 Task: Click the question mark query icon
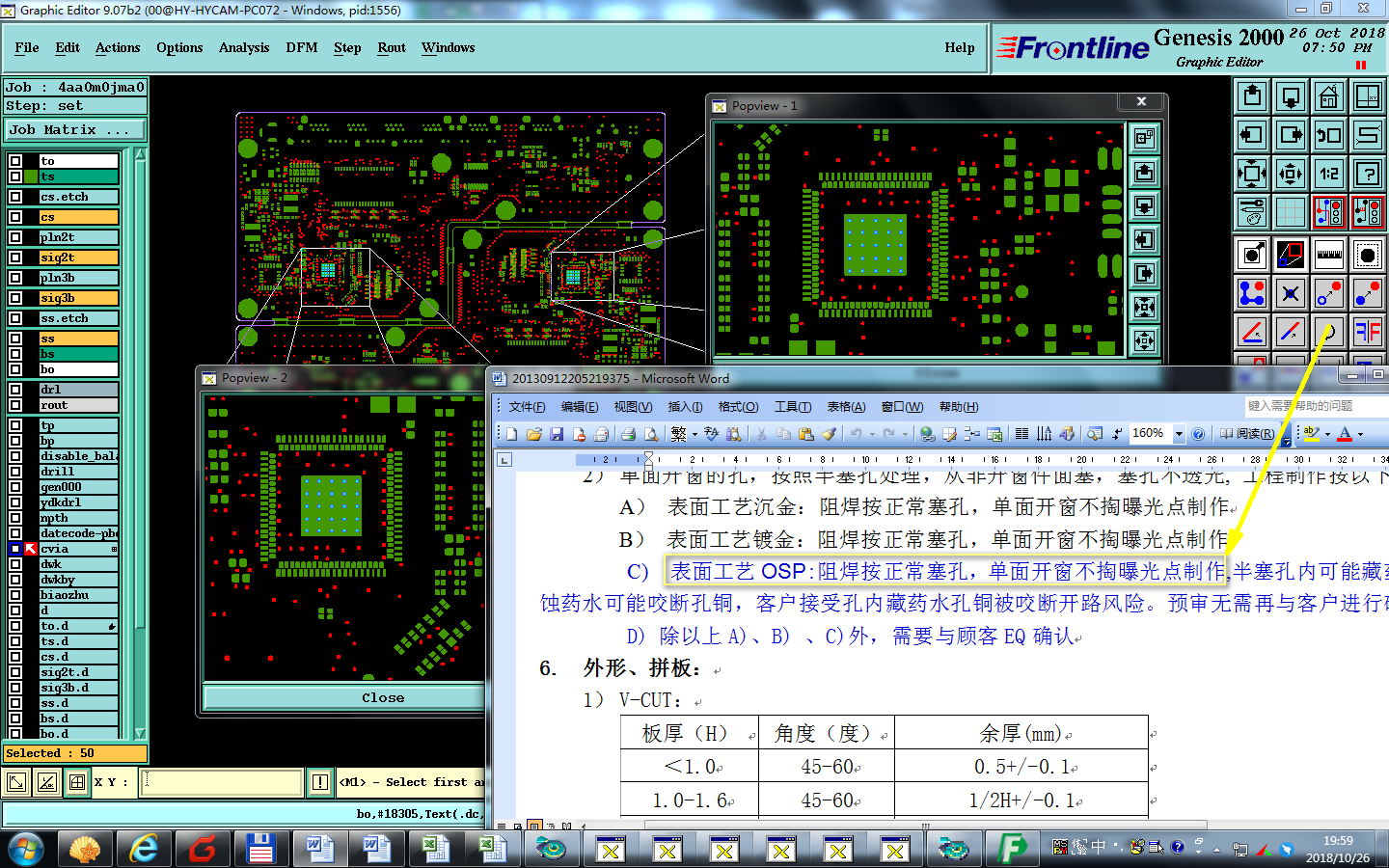pos(1368,174)
